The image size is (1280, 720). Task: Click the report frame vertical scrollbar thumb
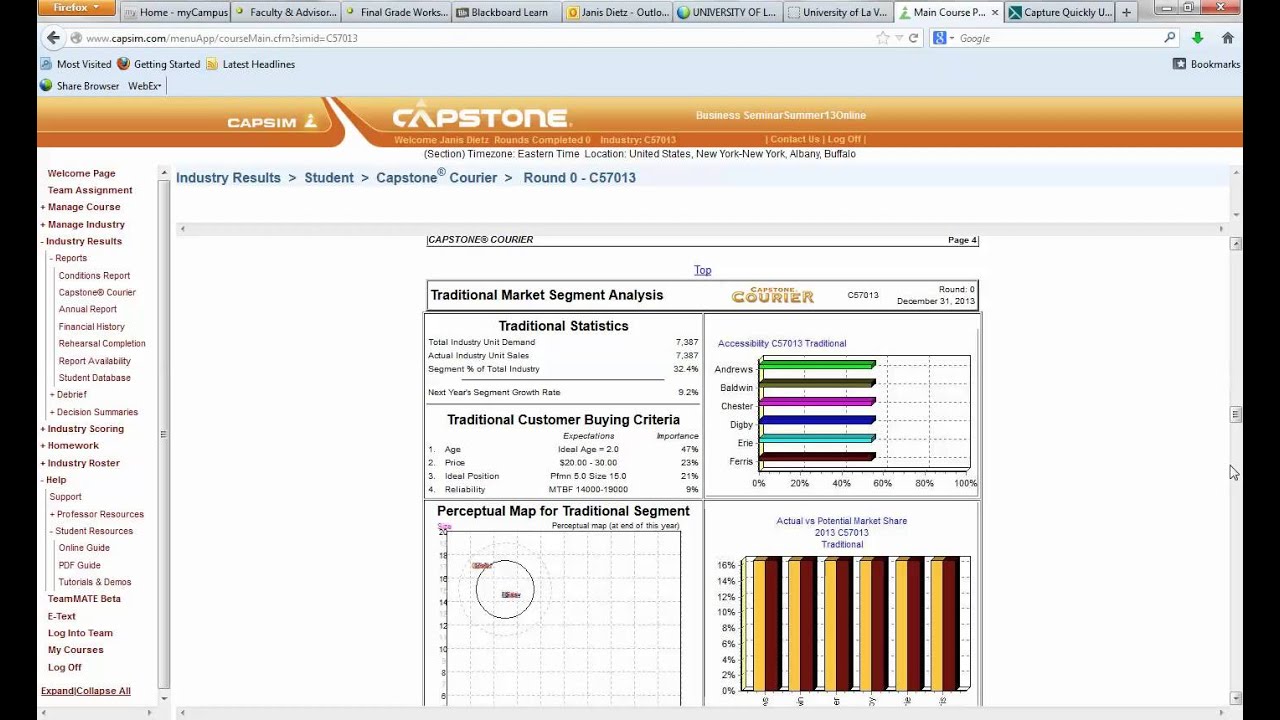(1236, 415)
